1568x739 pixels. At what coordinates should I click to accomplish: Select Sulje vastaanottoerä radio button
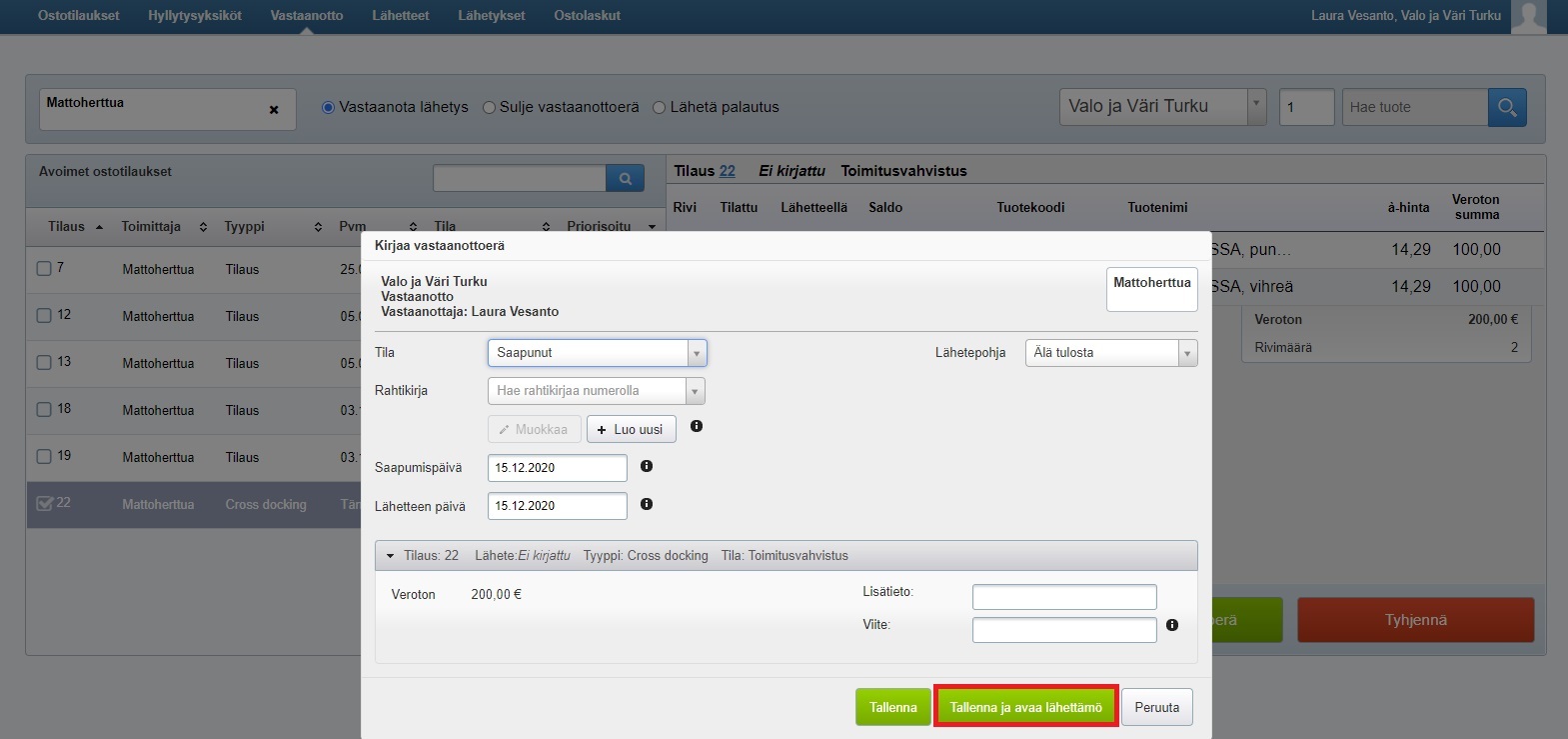tap(490, 108)
